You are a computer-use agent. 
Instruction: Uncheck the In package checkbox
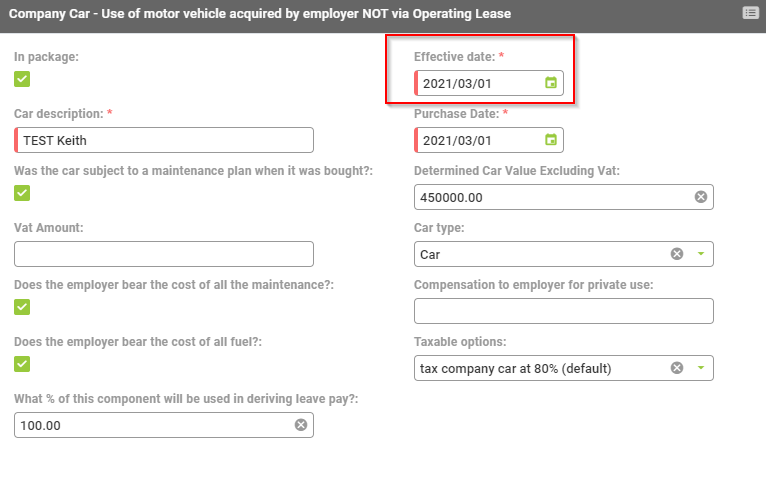pos(22,79)
